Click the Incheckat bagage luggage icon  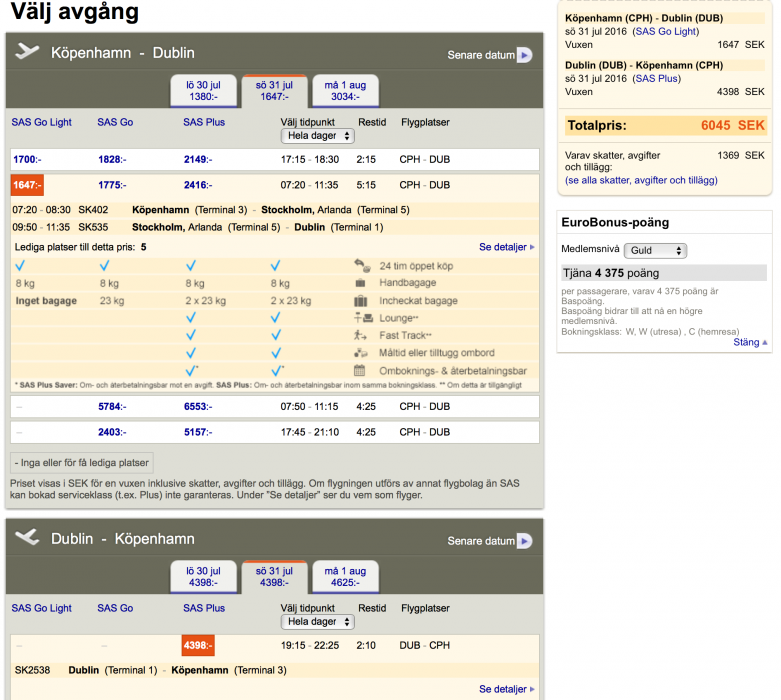click(x=360, y=300)
